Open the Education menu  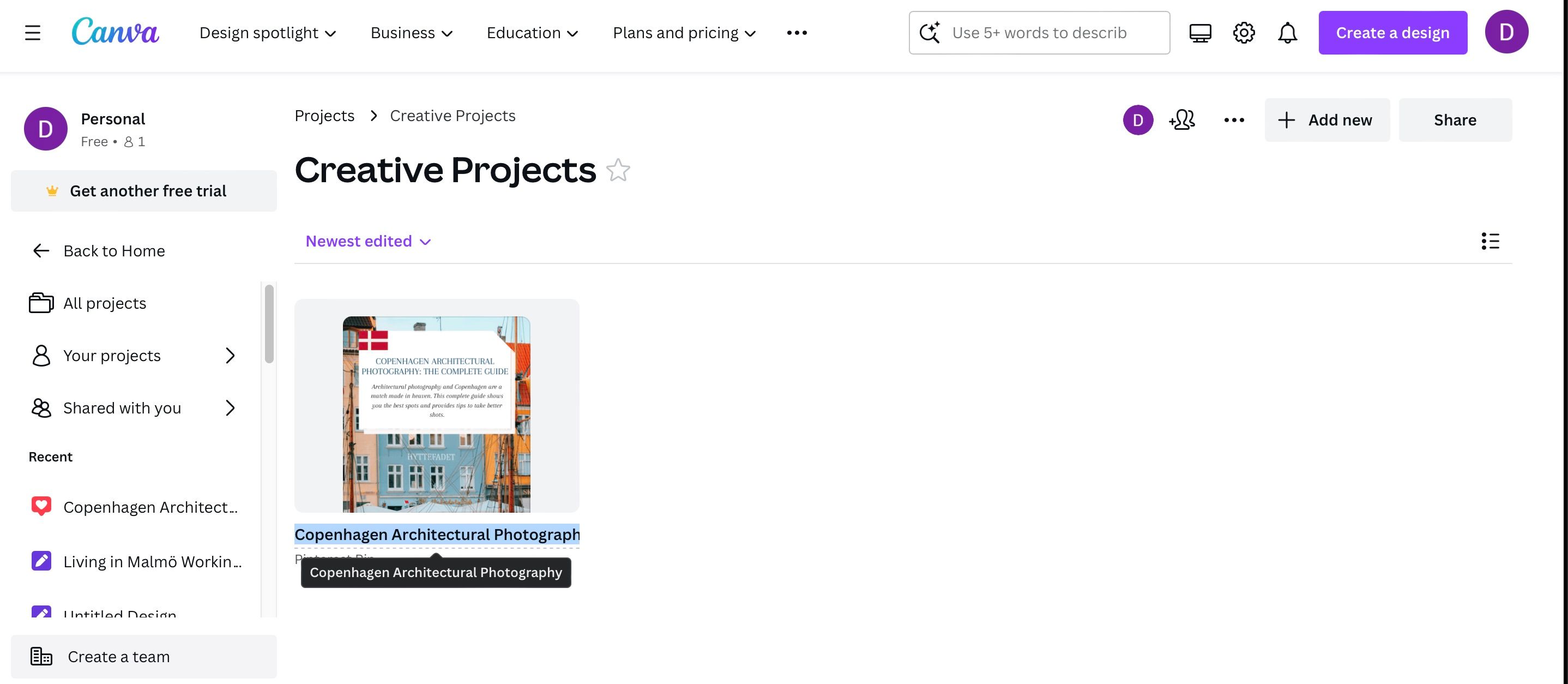pyautogui.click(x=532, y=32)
